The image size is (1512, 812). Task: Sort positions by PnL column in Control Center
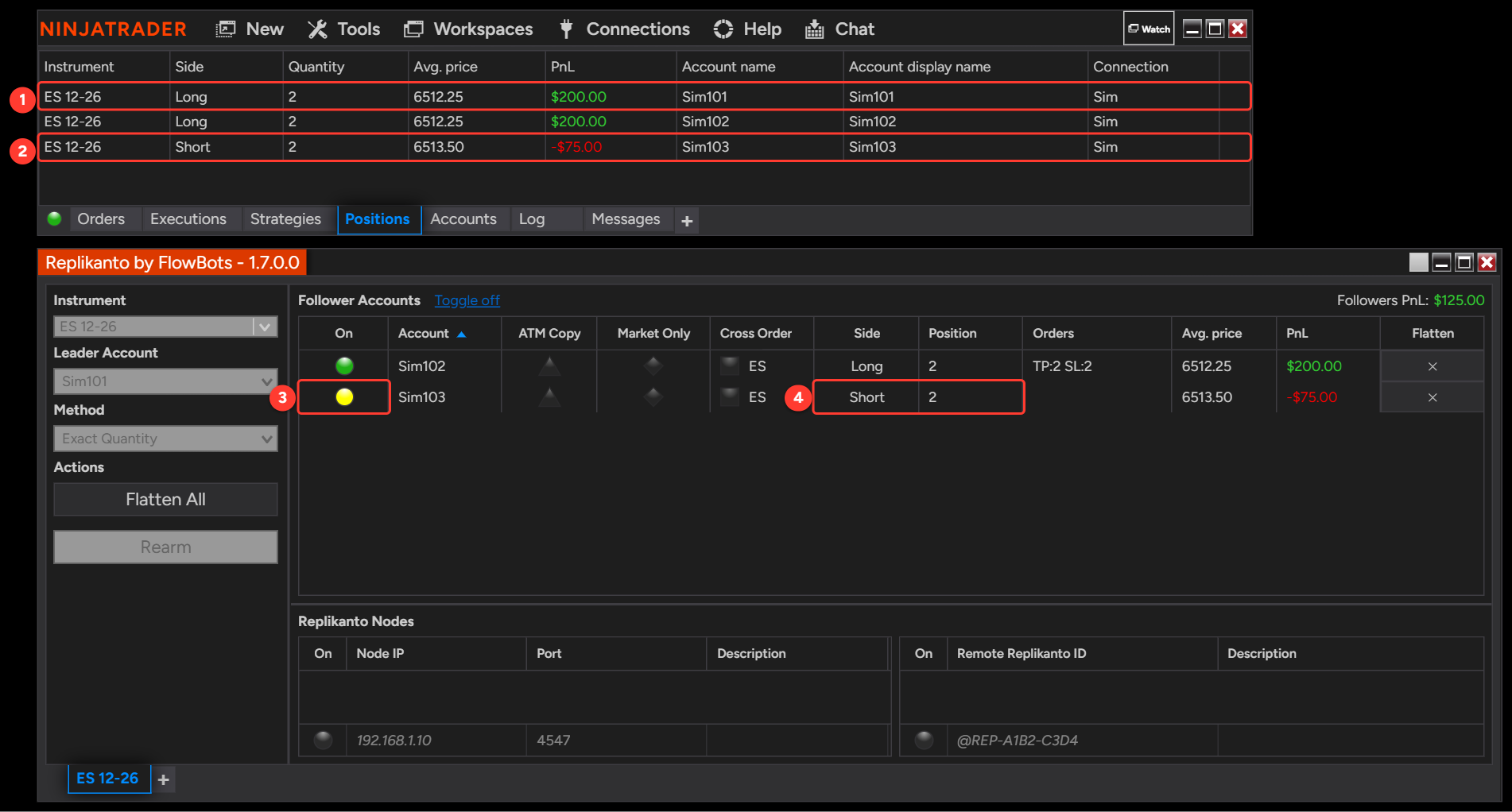click(611, 67)
